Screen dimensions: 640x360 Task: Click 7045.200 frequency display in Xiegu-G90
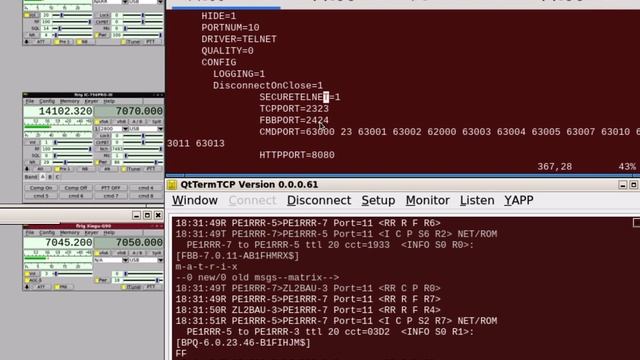(x=58, y=242)
